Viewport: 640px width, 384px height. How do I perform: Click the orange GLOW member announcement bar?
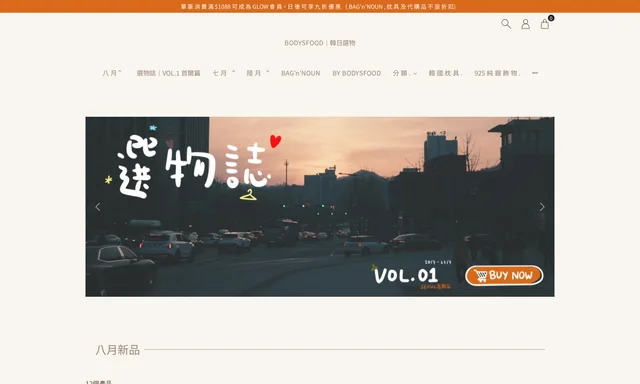(320, 7)
